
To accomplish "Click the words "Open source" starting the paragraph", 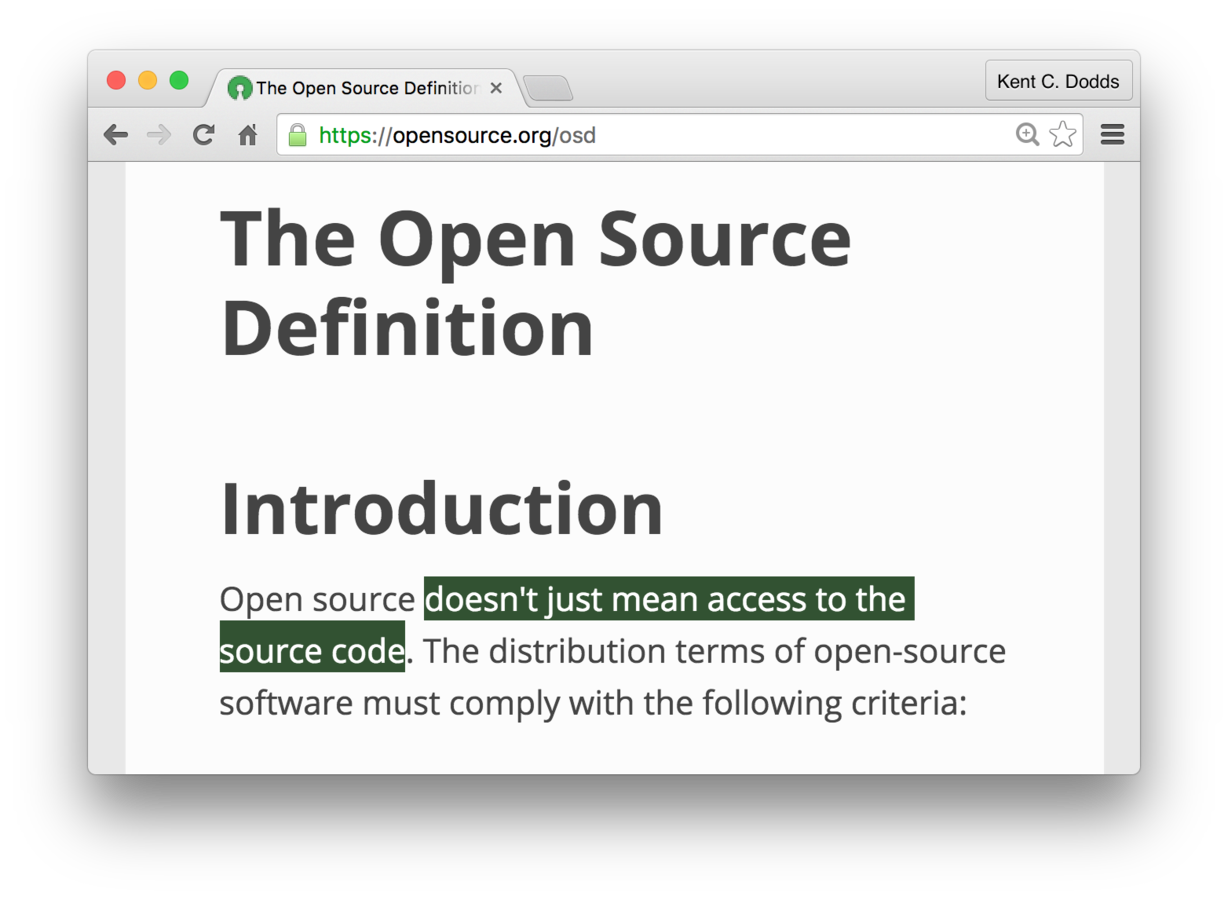I will click(317, 600).
